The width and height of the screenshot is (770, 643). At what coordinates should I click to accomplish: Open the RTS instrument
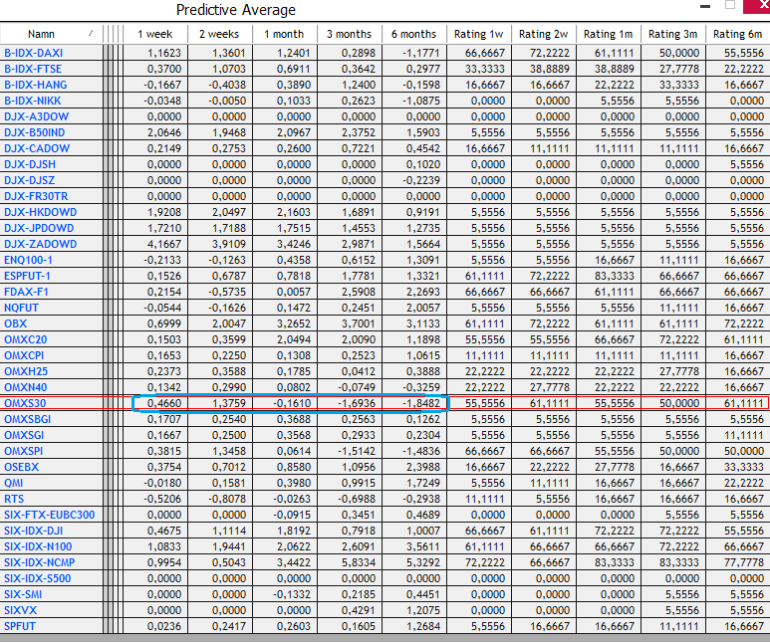[x=14, y=499]
